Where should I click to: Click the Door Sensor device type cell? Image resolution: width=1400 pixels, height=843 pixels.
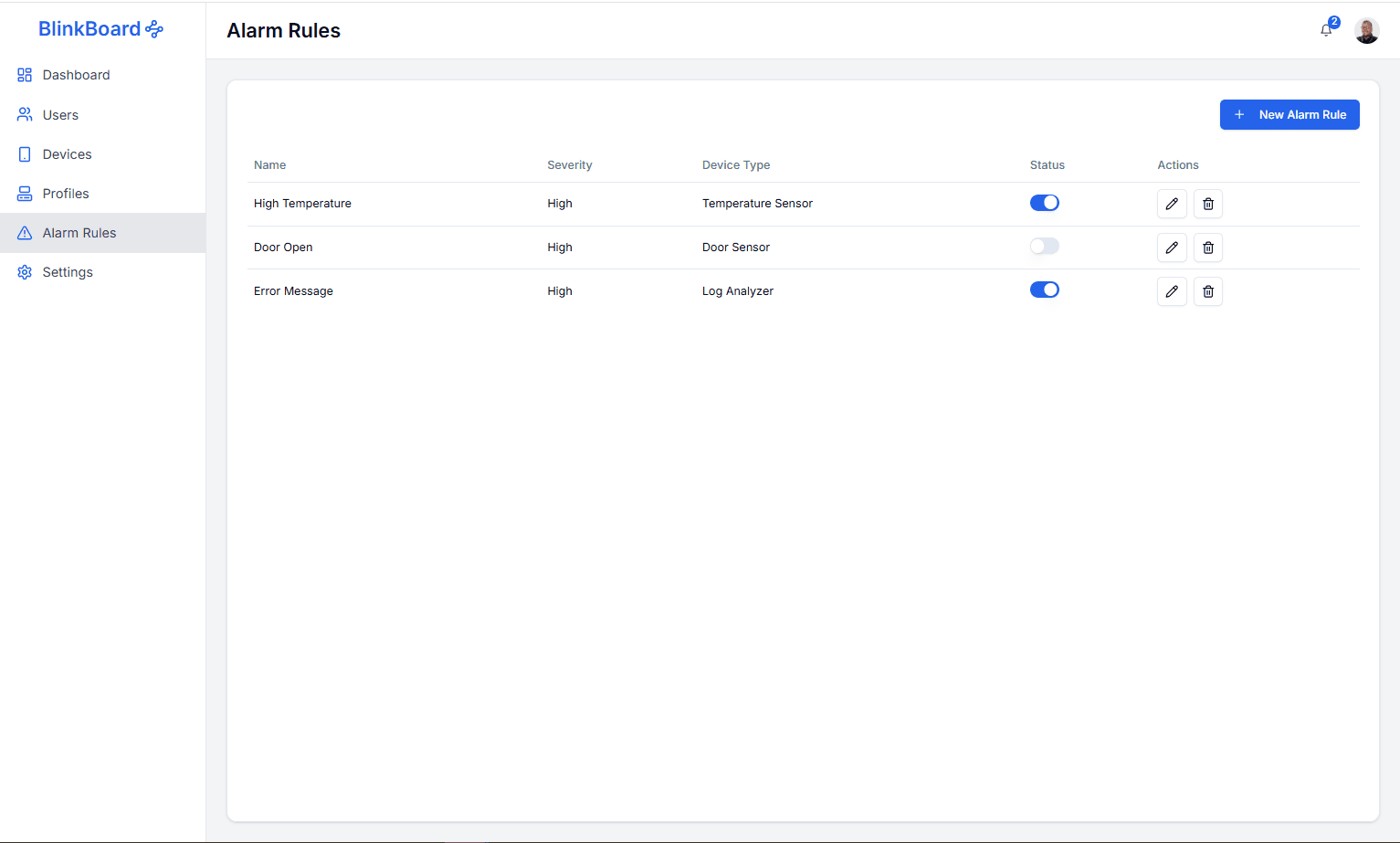736,248
